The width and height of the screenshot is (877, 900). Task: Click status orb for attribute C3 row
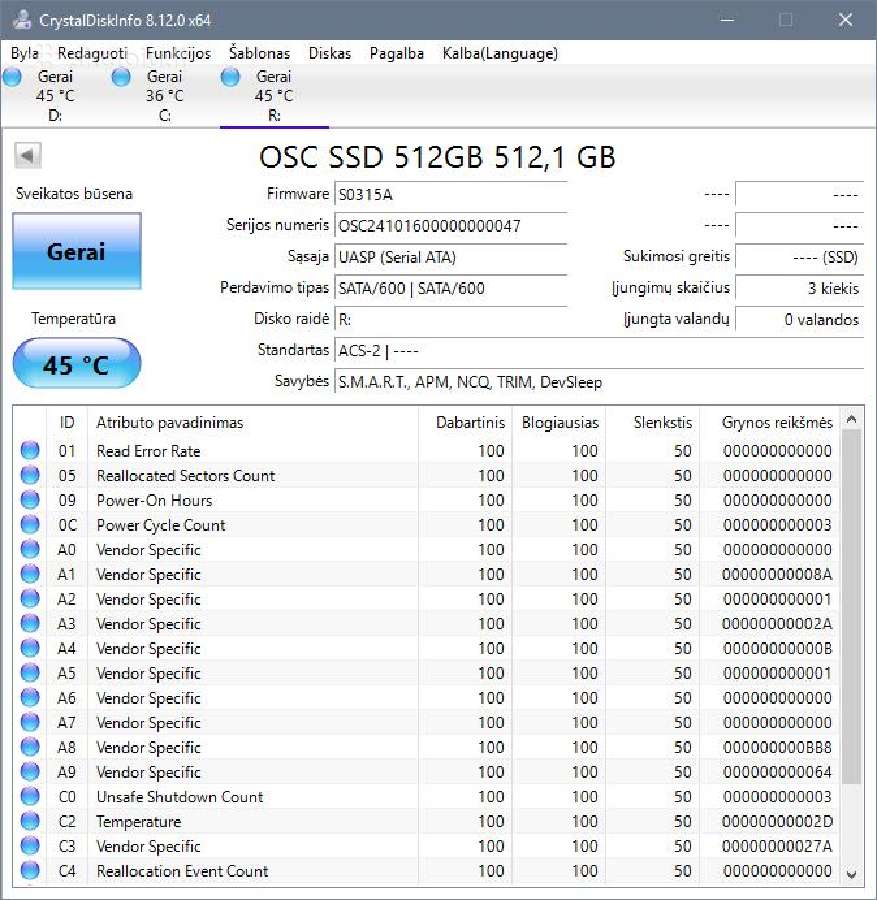30,845
